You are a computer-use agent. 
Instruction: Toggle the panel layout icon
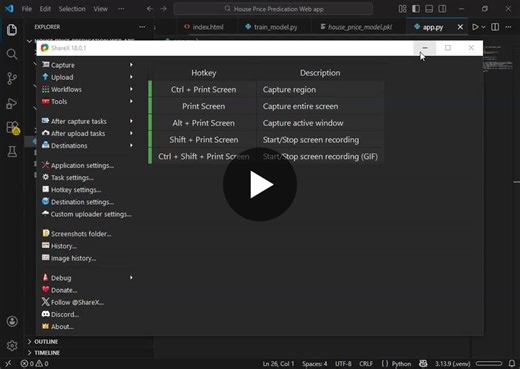(429, 9)
